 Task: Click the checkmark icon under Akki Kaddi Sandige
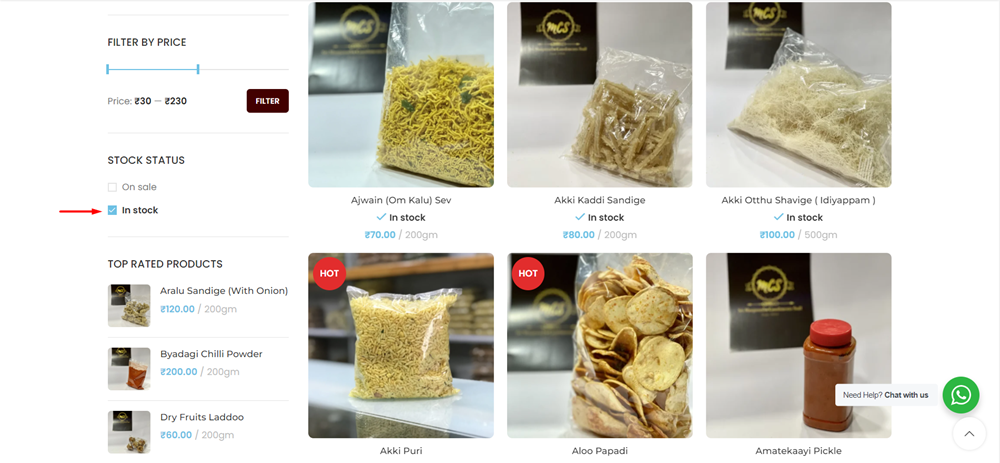[x=580, y=217]
